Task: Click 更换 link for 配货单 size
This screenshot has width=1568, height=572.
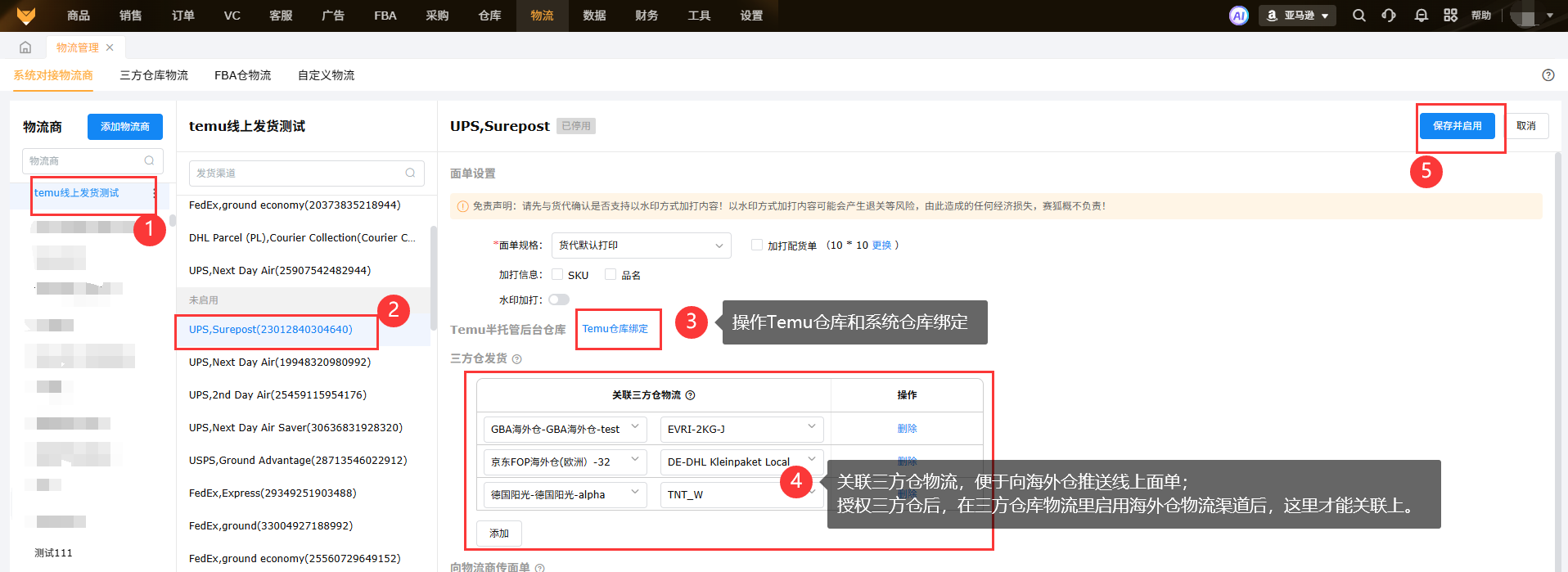Action: [x=881, y=245]
